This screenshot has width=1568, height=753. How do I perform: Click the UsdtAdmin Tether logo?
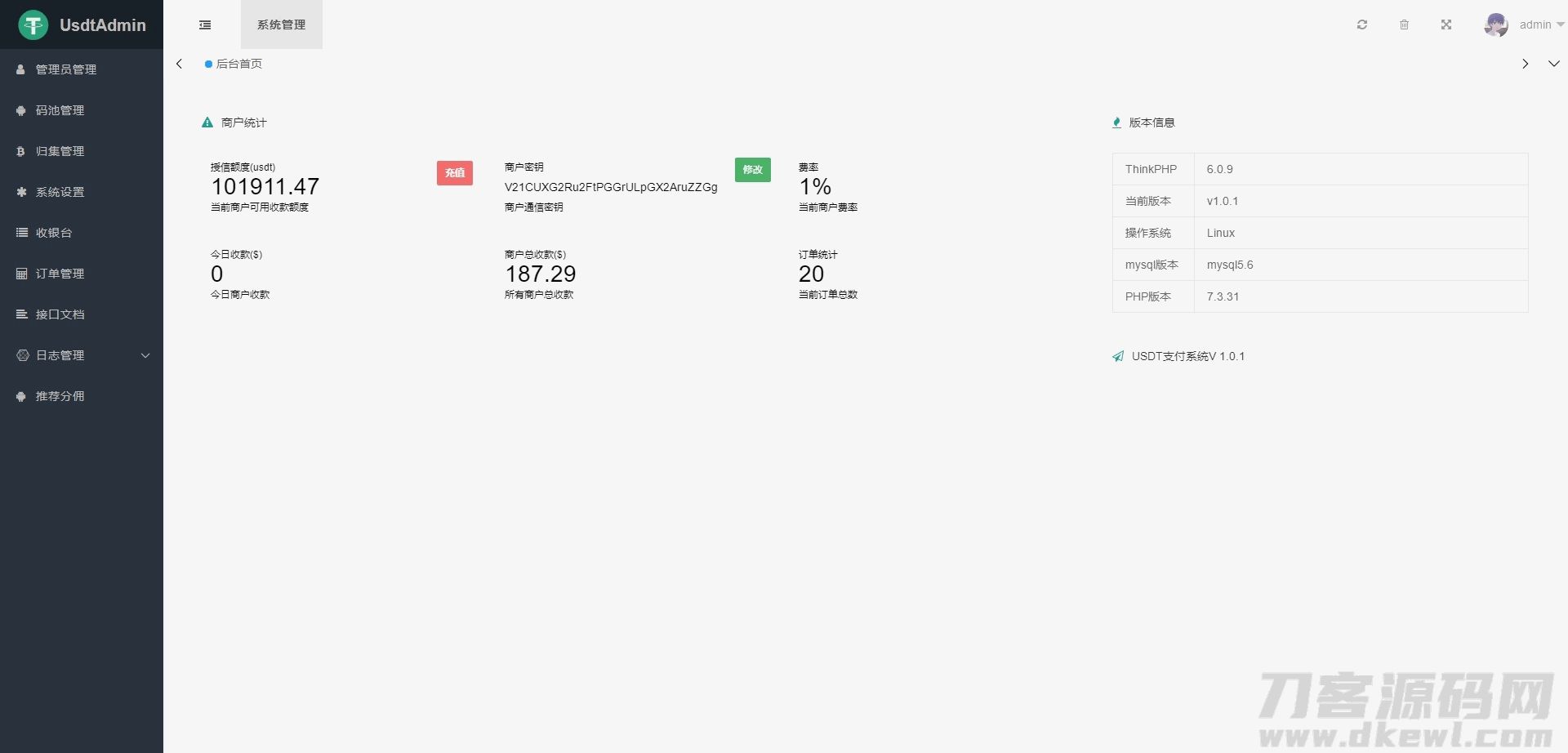[x=33, y=25]
